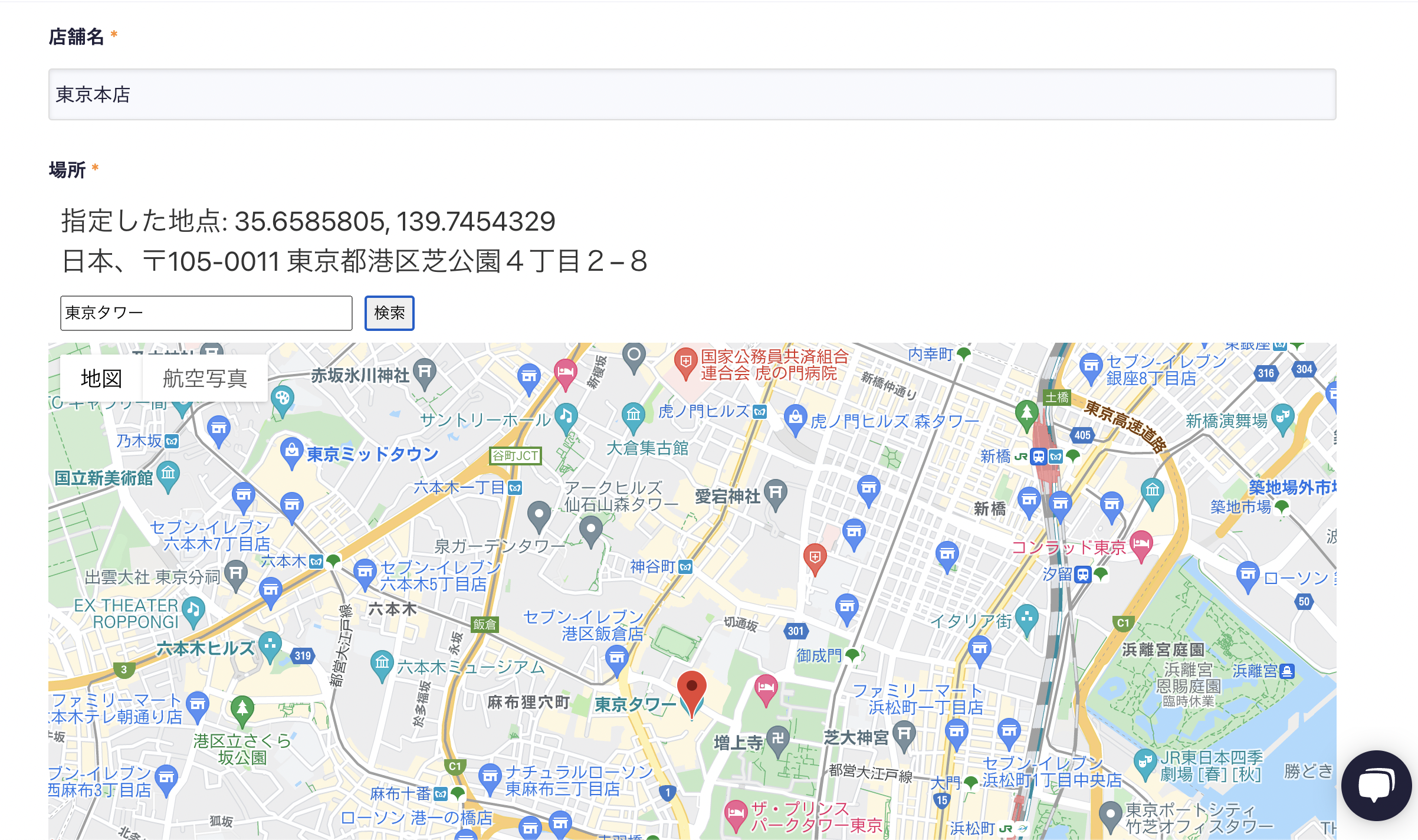The height and width of the screenshot is (840, 1418).
Task: Focus the 店舗名 text field
Action: pyautogui.click(x=692, y=94)
